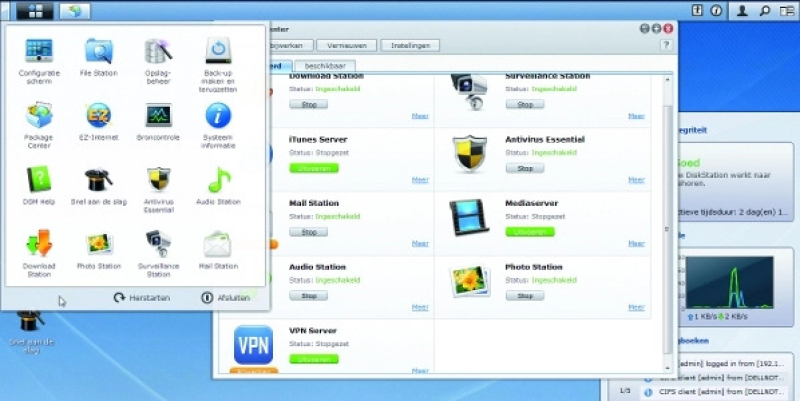Click the VPN Server package icon

tap(254, 345)
